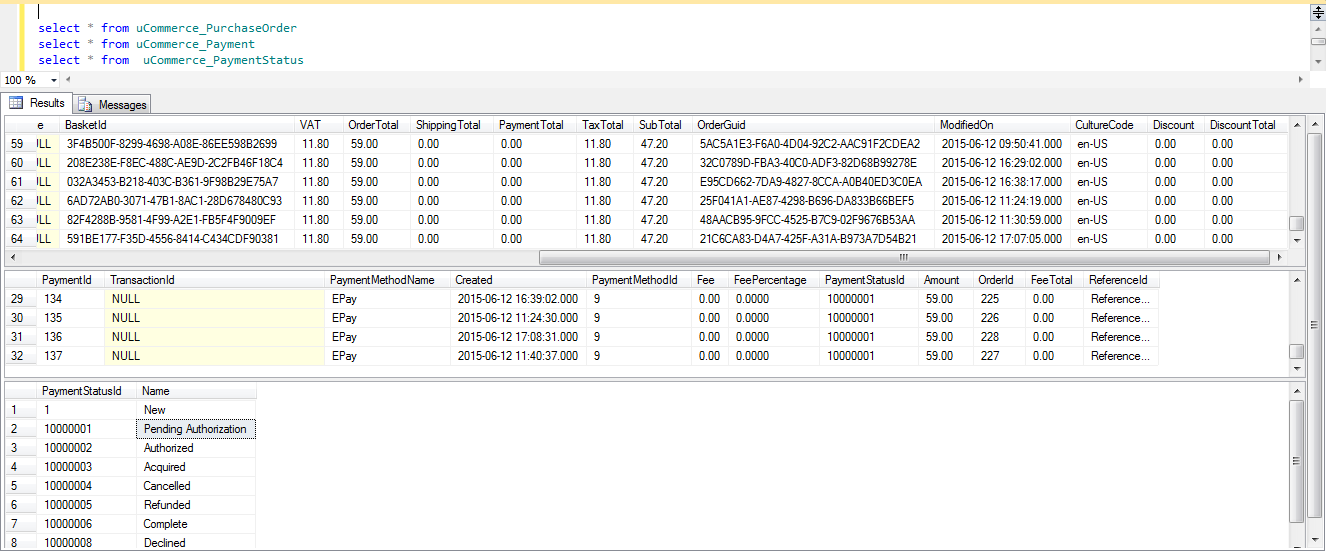Select the FeePercentage column header
Viewport: 1326px width, 551px height.
click(x=775, y=280)
